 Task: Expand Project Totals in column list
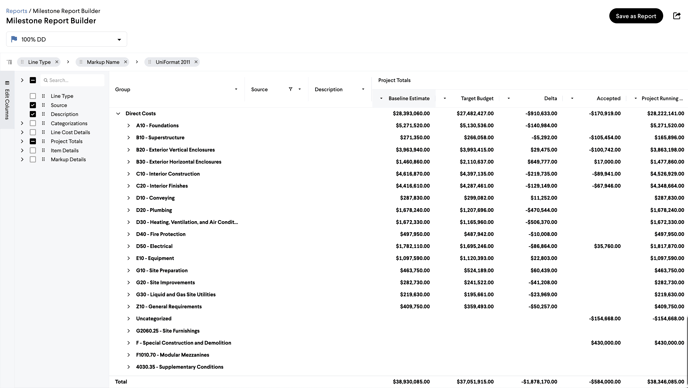pos(22,141)
